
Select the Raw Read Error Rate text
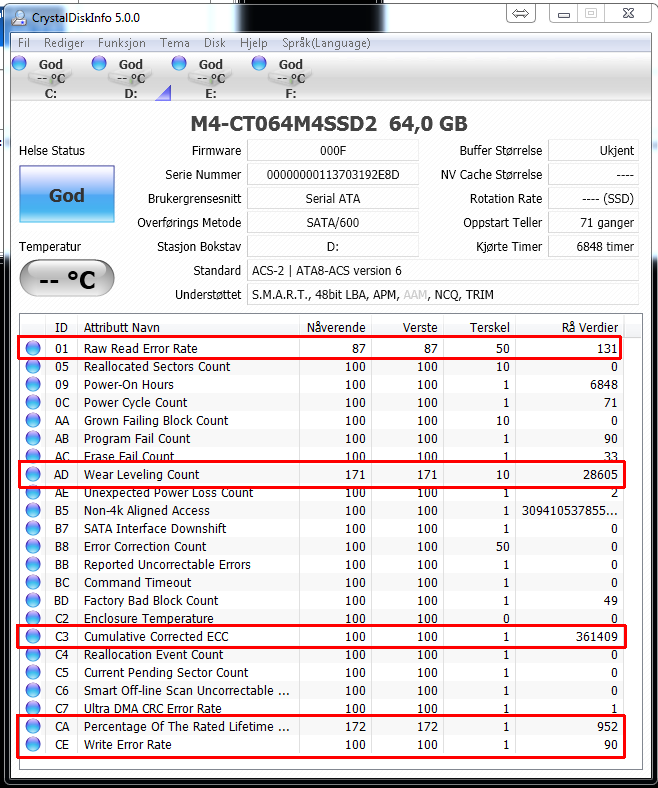[140, 348]
